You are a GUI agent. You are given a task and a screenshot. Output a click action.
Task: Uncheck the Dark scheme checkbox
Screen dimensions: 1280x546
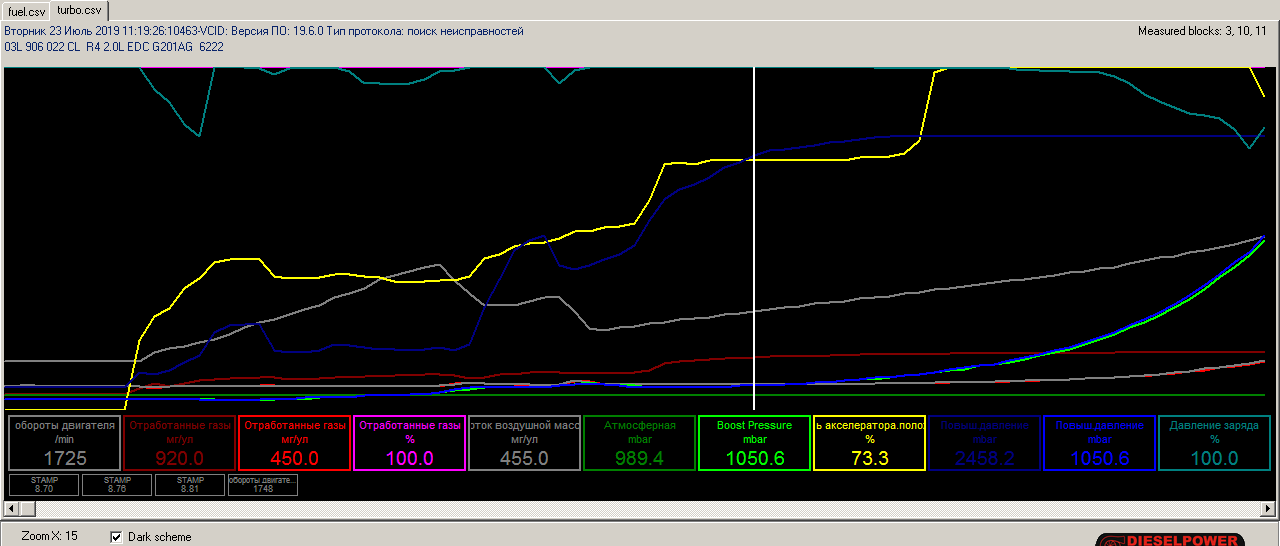pyautogui.click(x=116, y=537)
